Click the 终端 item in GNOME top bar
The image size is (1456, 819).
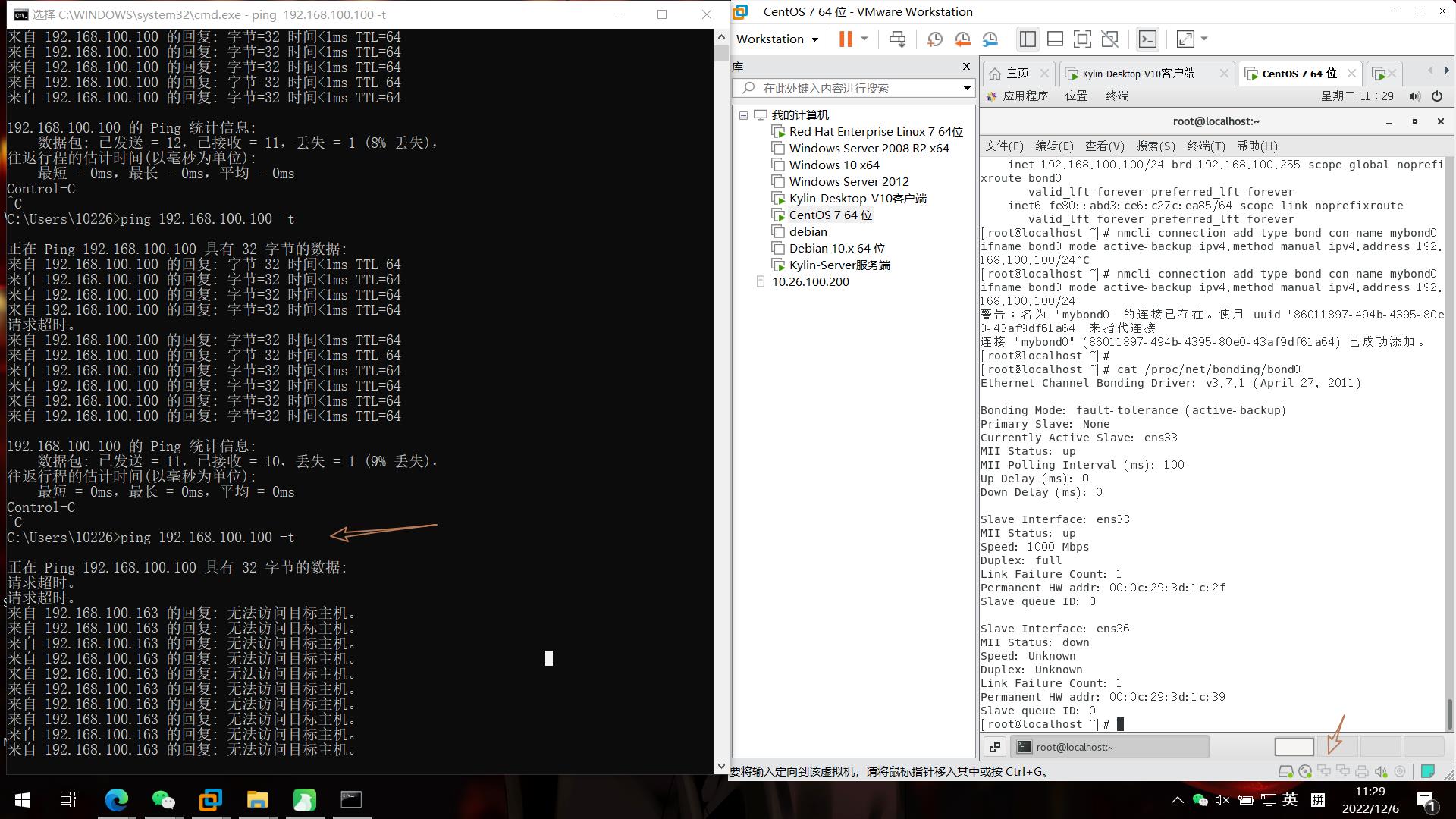coord(1117,96)
